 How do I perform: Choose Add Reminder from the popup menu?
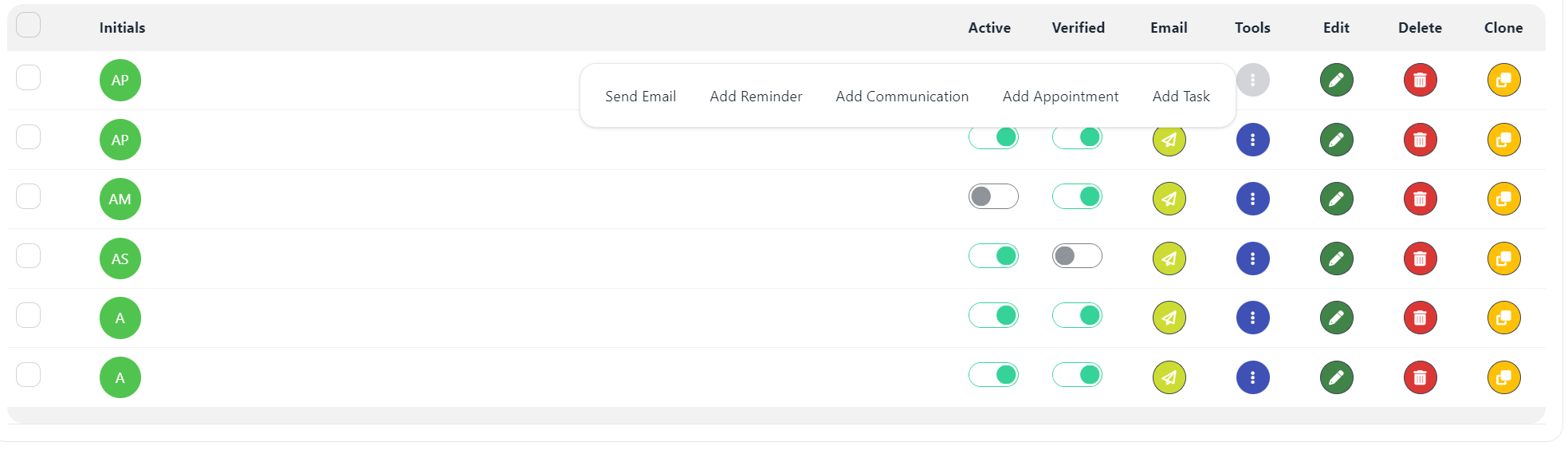(756, 97)
